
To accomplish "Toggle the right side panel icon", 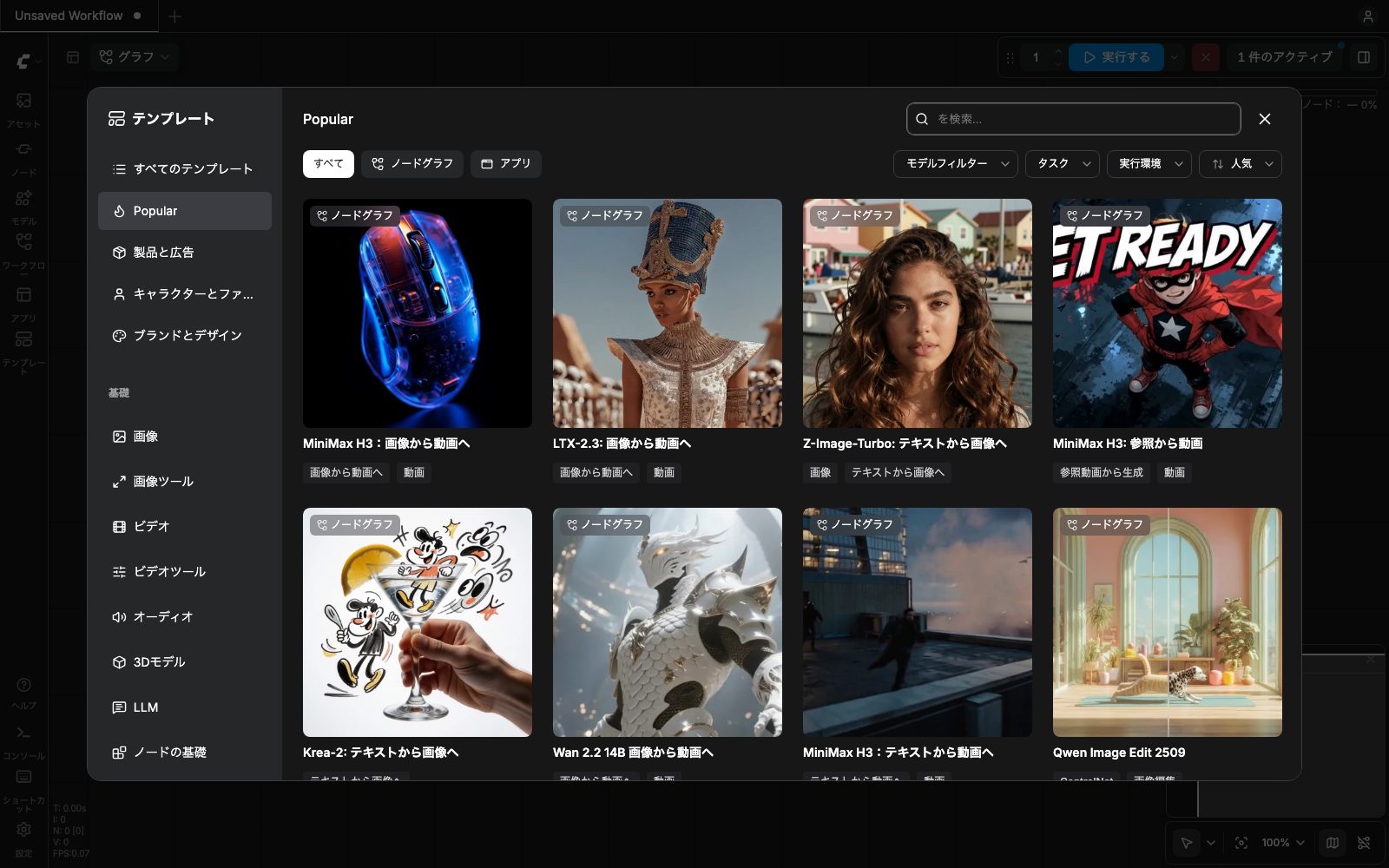I will click(1364, 57).
